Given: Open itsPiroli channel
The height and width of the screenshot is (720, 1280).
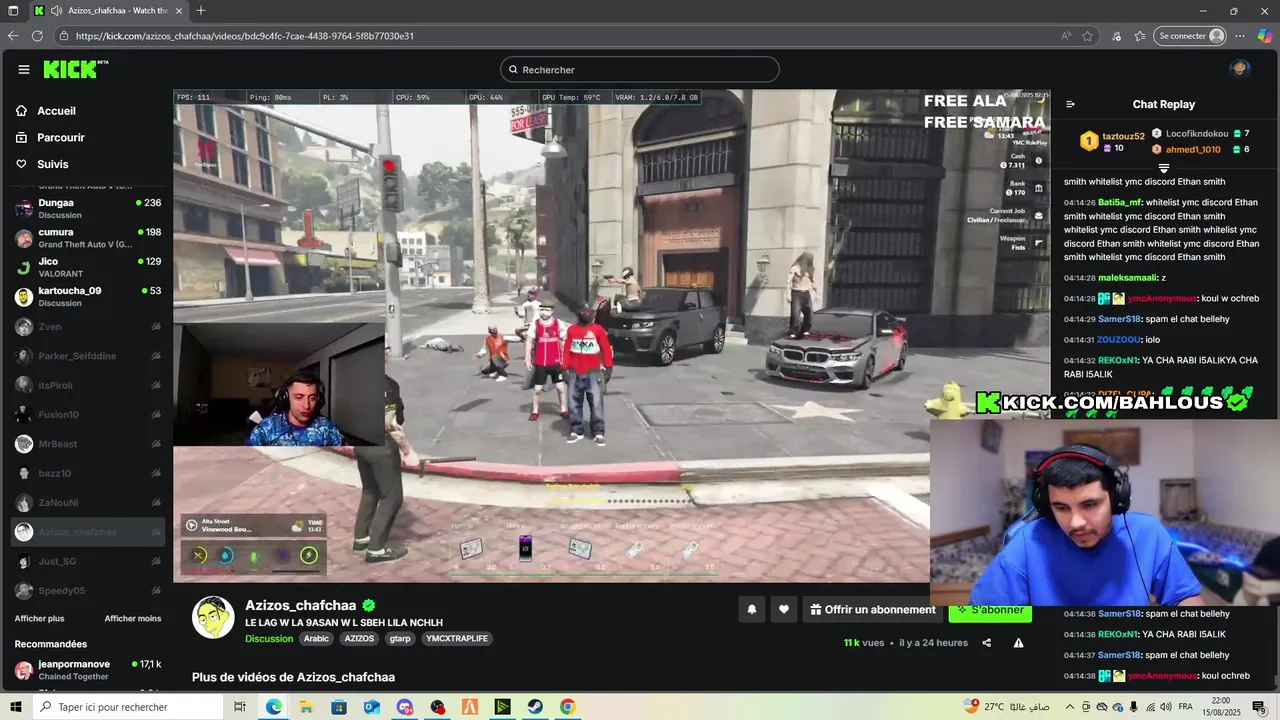Looking at the screenshot, I should 88,385.
